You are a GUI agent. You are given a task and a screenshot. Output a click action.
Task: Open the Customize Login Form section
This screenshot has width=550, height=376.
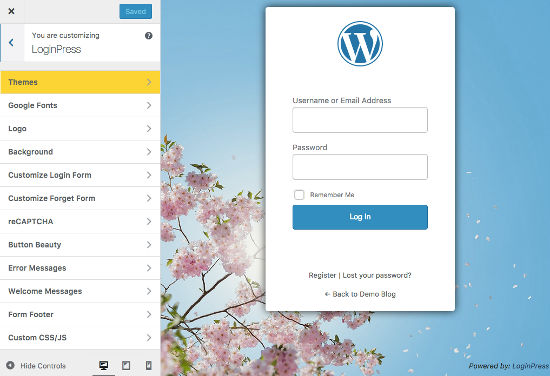point(80,175)
